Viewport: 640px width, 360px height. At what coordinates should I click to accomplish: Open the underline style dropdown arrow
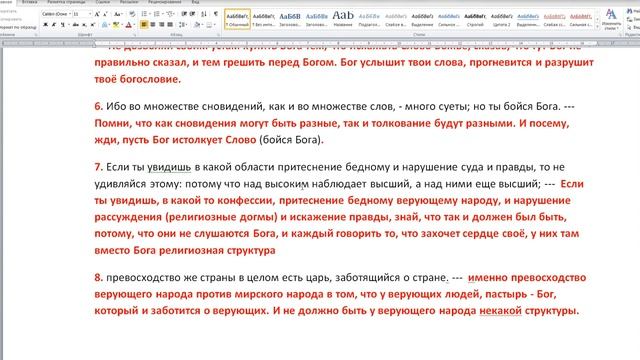[68, 25]
